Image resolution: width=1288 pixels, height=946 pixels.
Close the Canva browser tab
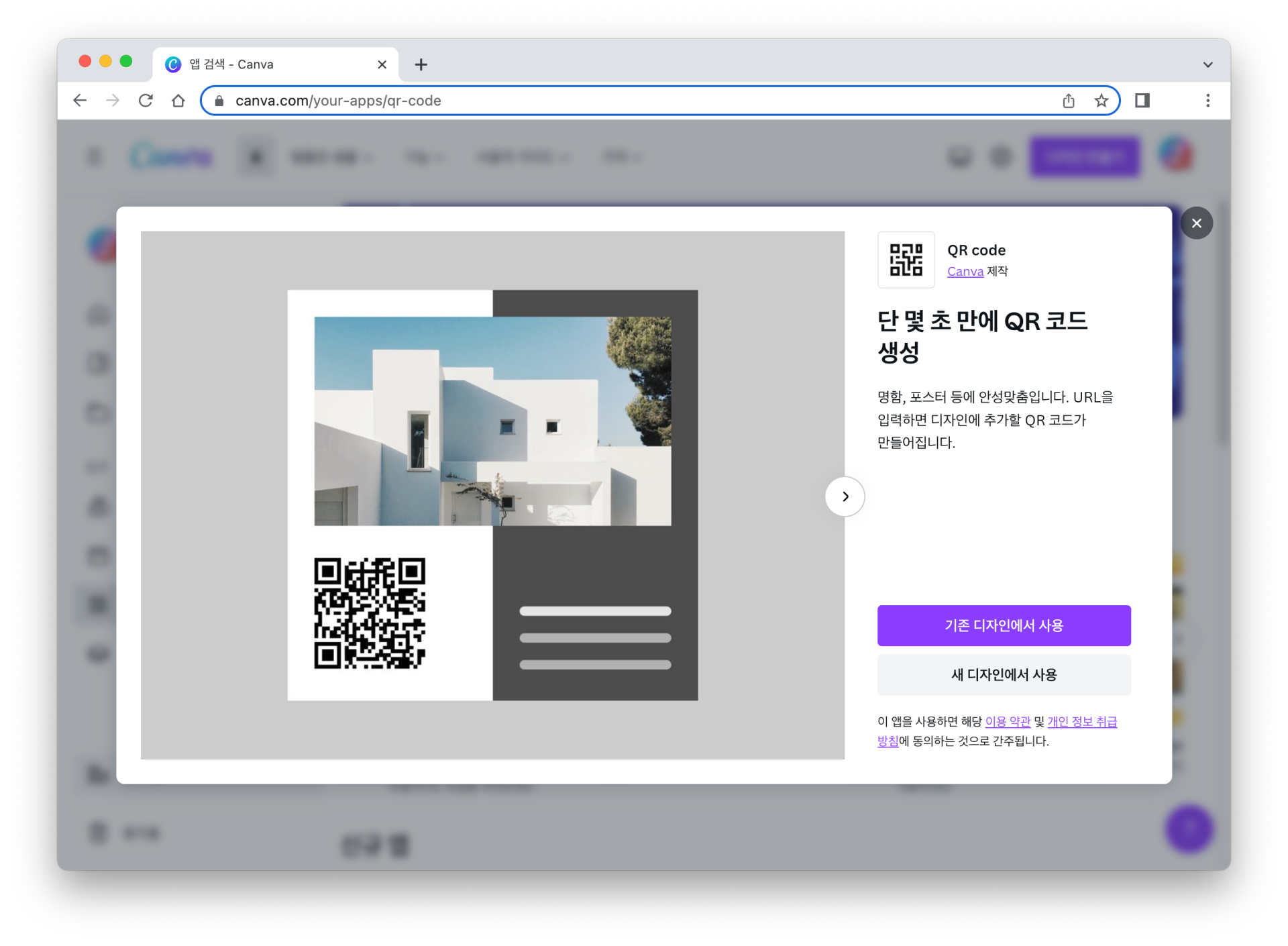382,64
